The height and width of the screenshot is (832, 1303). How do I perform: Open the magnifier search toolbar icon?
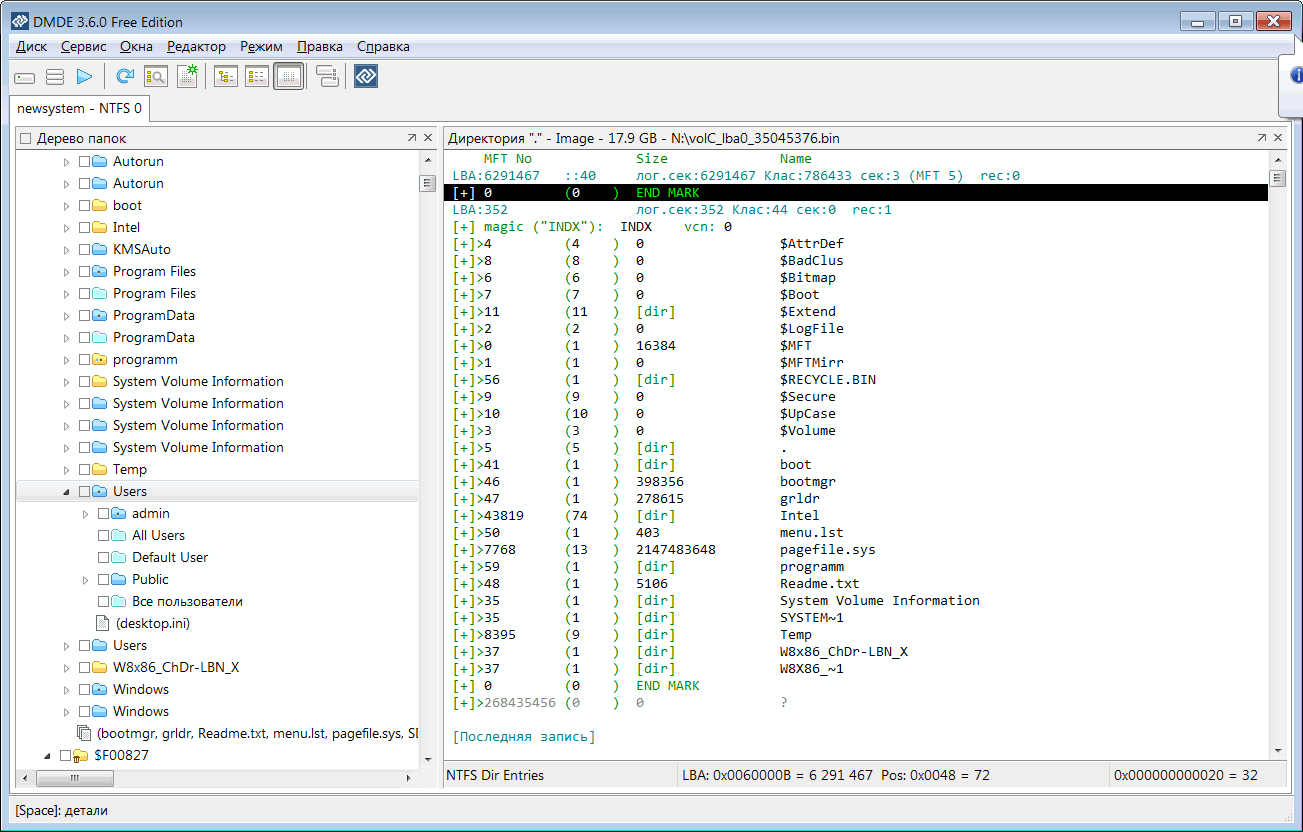click(x=155, y=76)
